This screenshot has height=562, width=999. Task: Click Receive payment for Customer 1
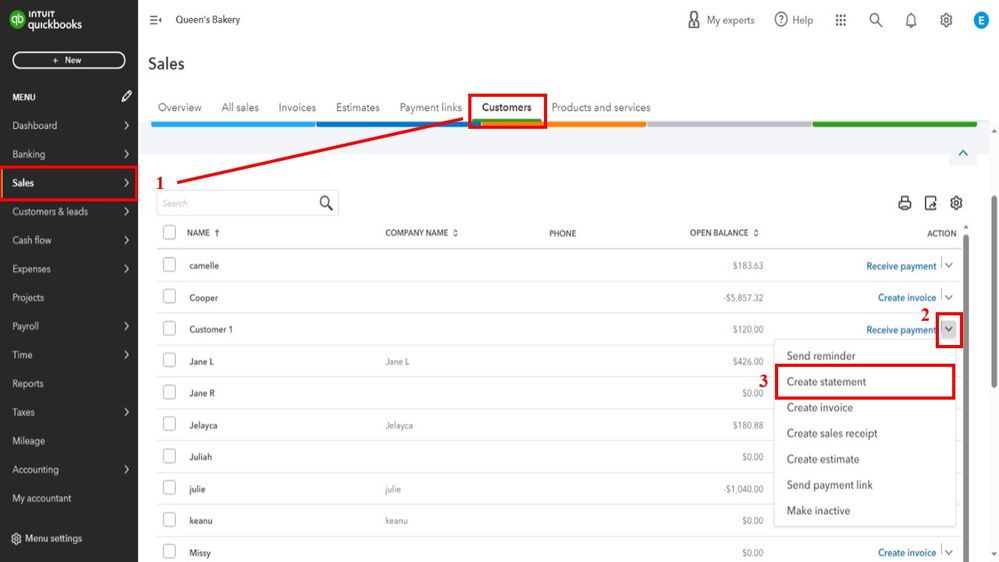coord(901,329)
